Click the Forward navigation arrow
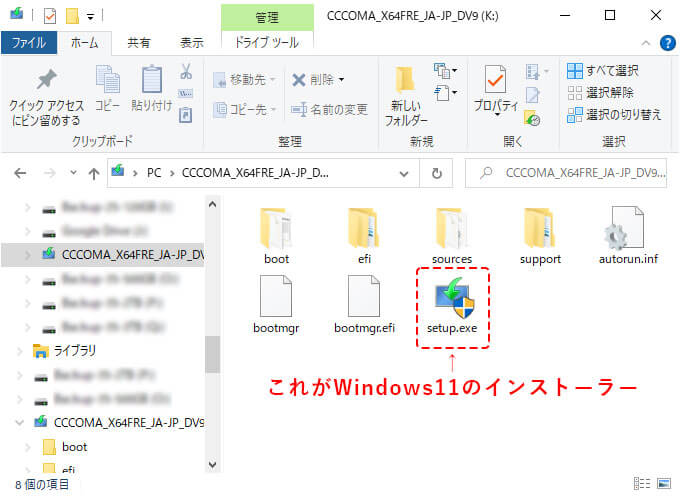 pos(50,173)
